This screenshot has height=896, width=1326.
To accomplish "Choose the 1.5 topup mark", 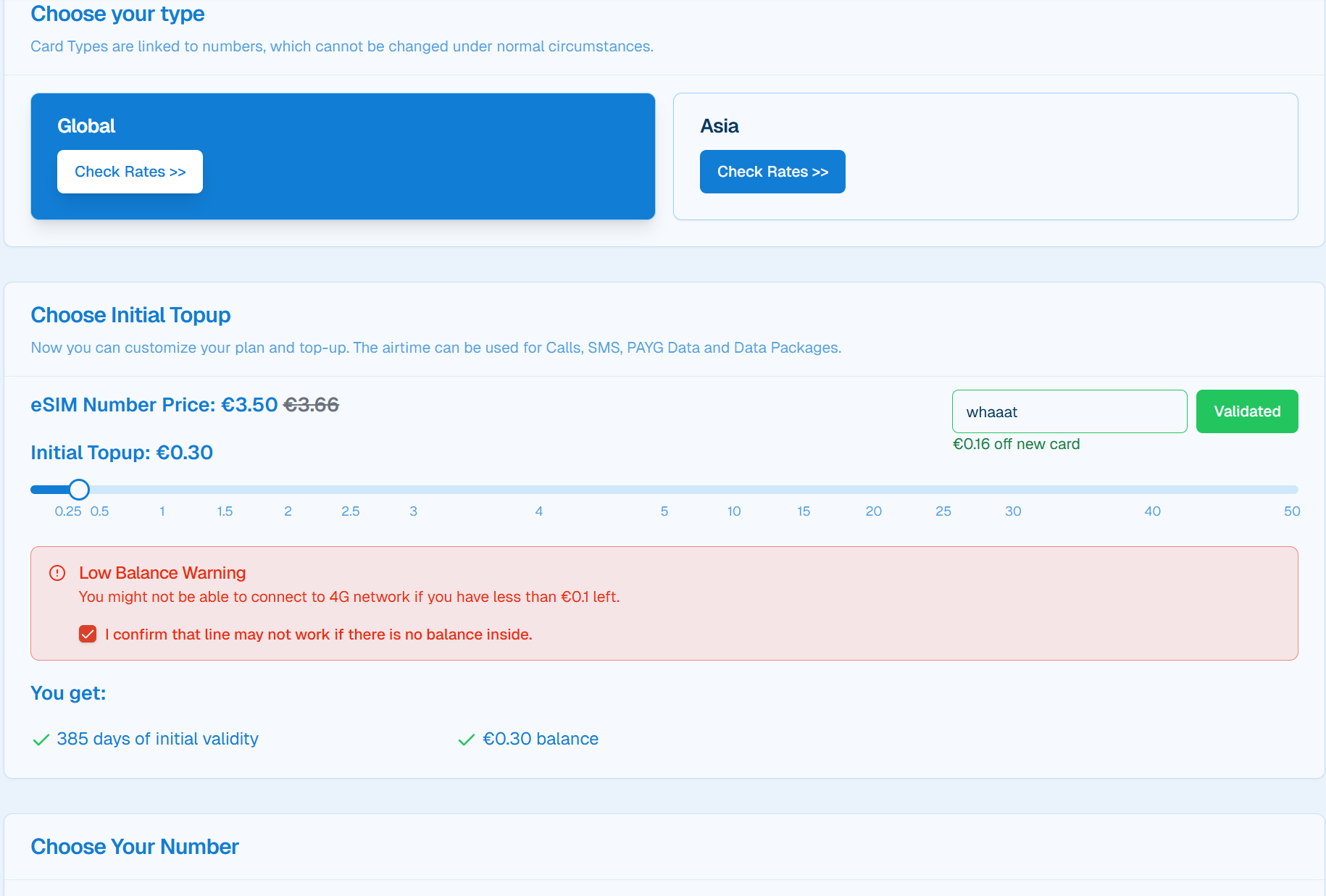I will pyautogui.click(x=225, y=511).
